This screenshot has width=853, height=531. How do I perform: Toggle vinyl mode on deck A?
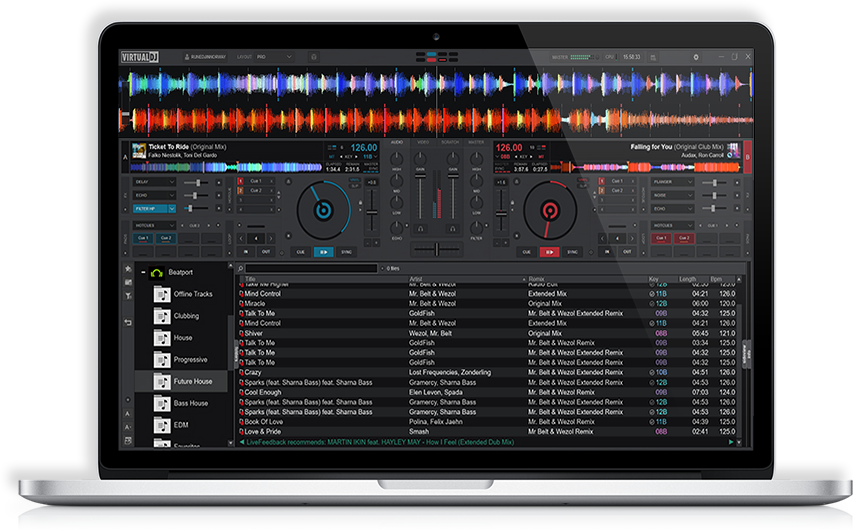coord(355,180)
